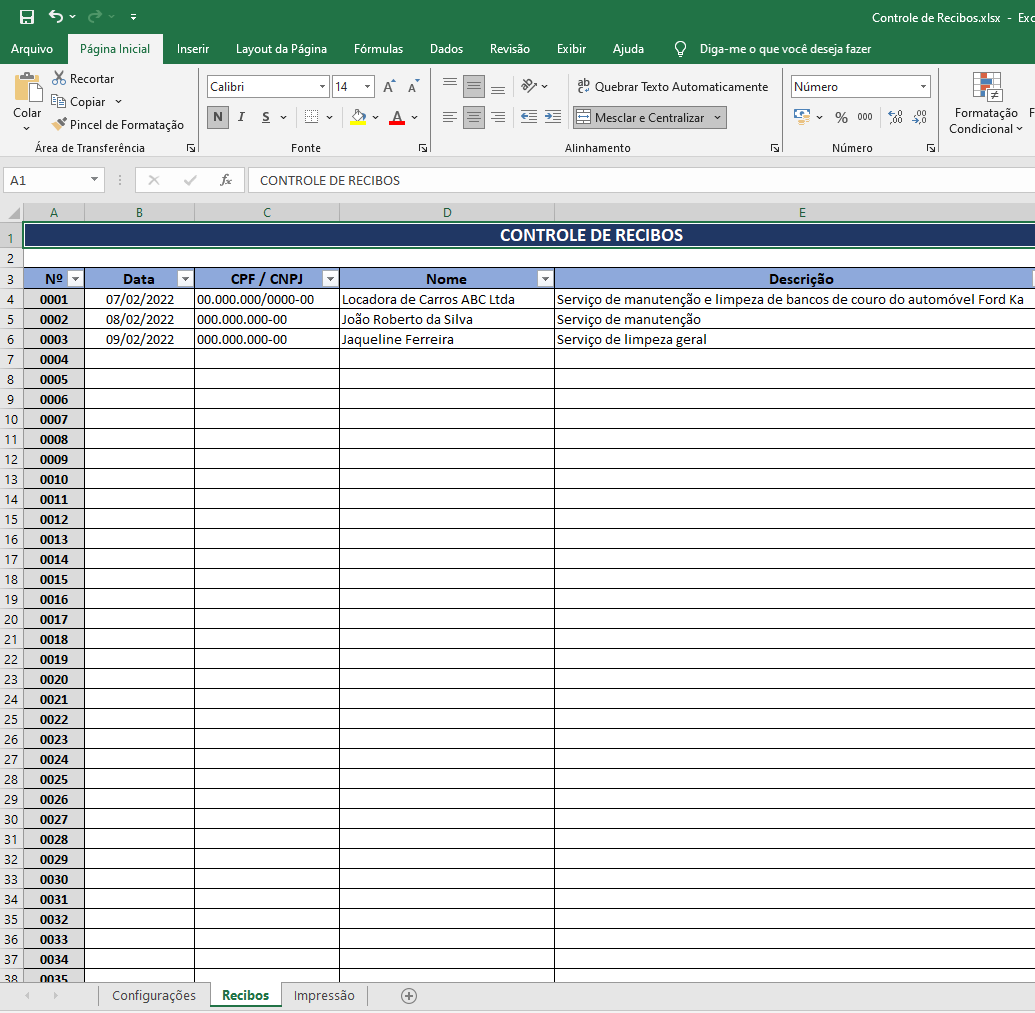1035x1013 pixels.
Task: Switch to the Configurações sheet tab
Action: pos(154,995)
